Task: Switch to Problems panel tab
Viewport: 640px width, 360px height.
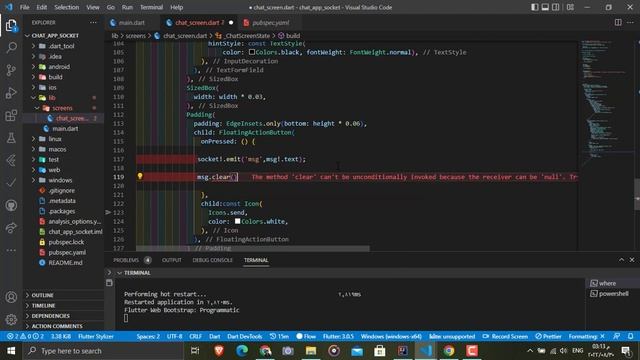Action: [x=131, y=260]
